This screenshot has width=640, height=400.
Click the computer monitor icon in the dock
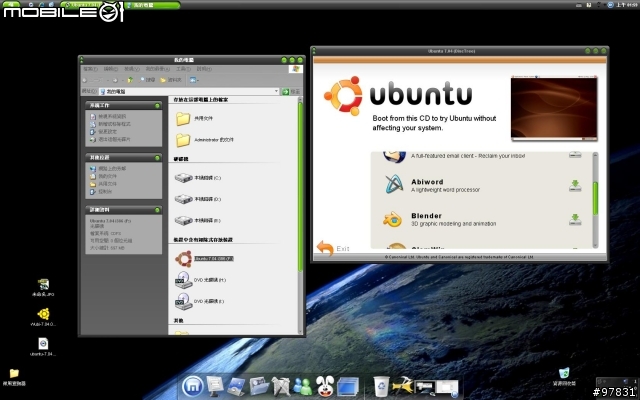click(x=215, y=386)
